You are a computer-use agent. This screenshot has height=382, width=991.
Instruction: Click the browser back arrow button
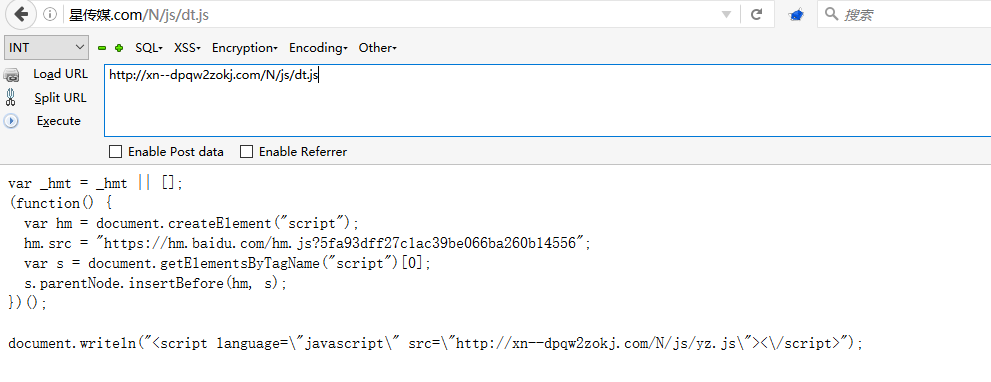21,14
